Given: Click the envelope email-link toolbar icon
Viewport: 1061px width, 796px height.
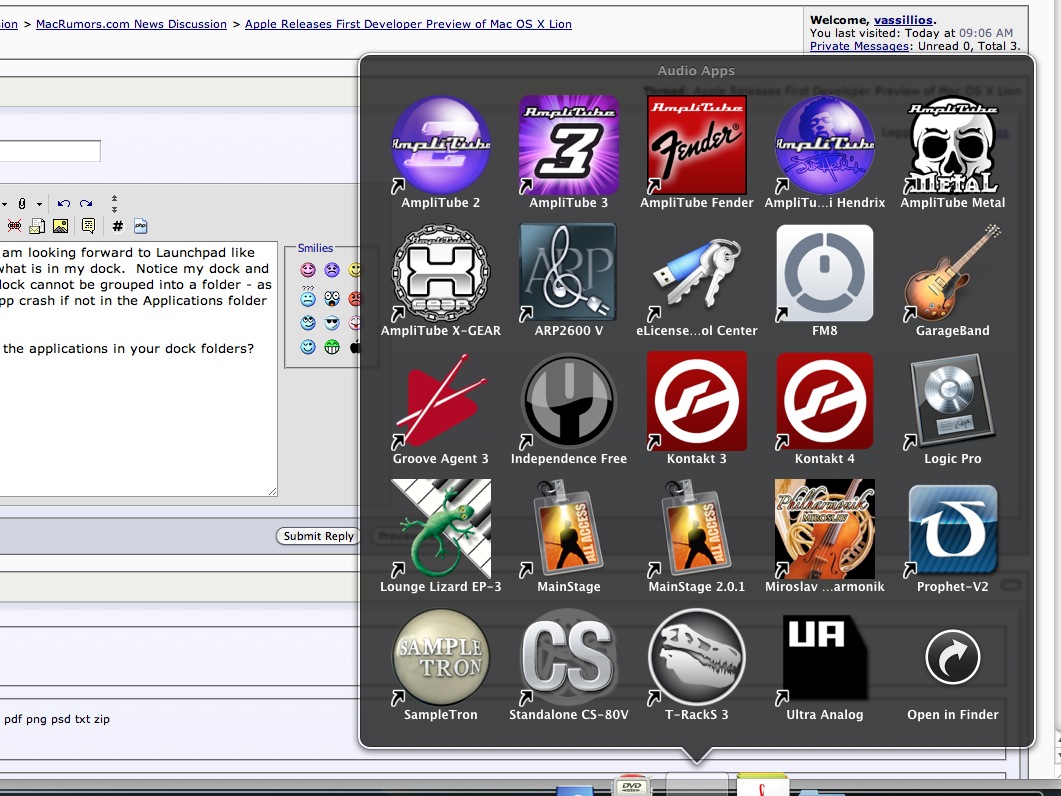Looking at the screenshot, I should [37, 226].
